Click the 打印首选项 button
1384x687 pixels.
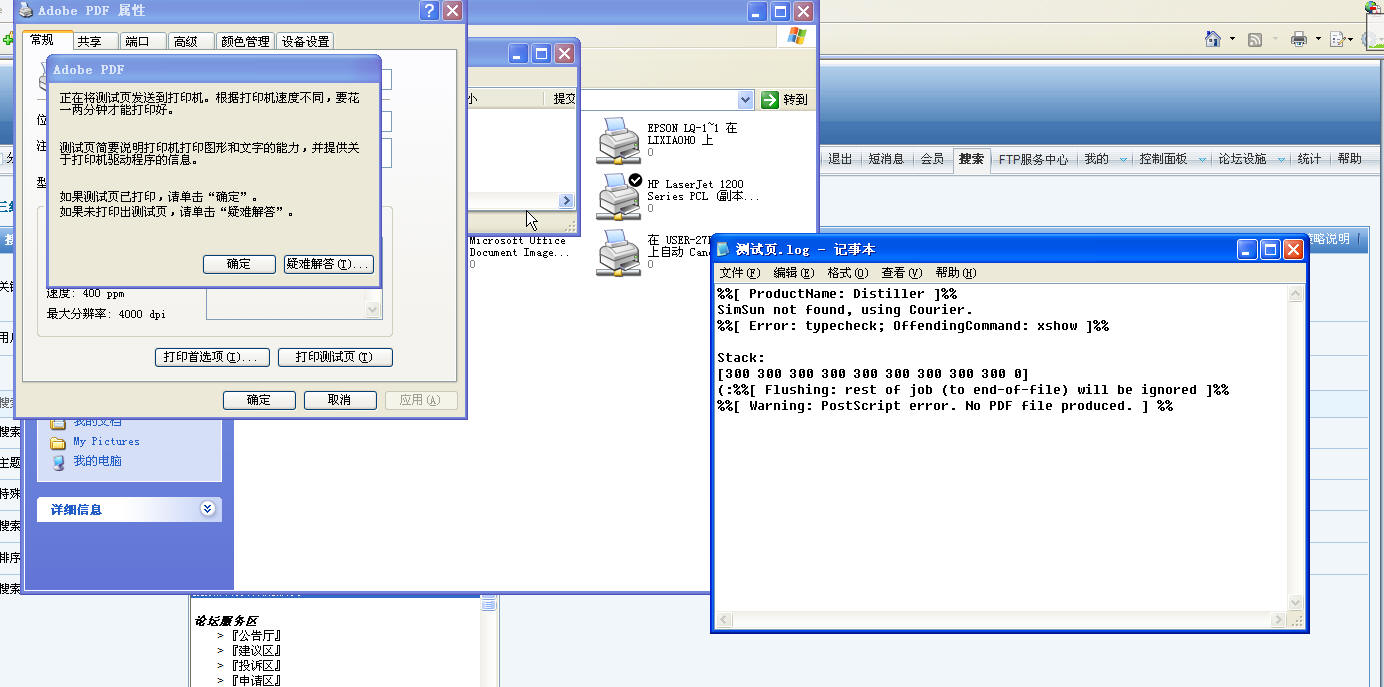(x=212, y=357)
